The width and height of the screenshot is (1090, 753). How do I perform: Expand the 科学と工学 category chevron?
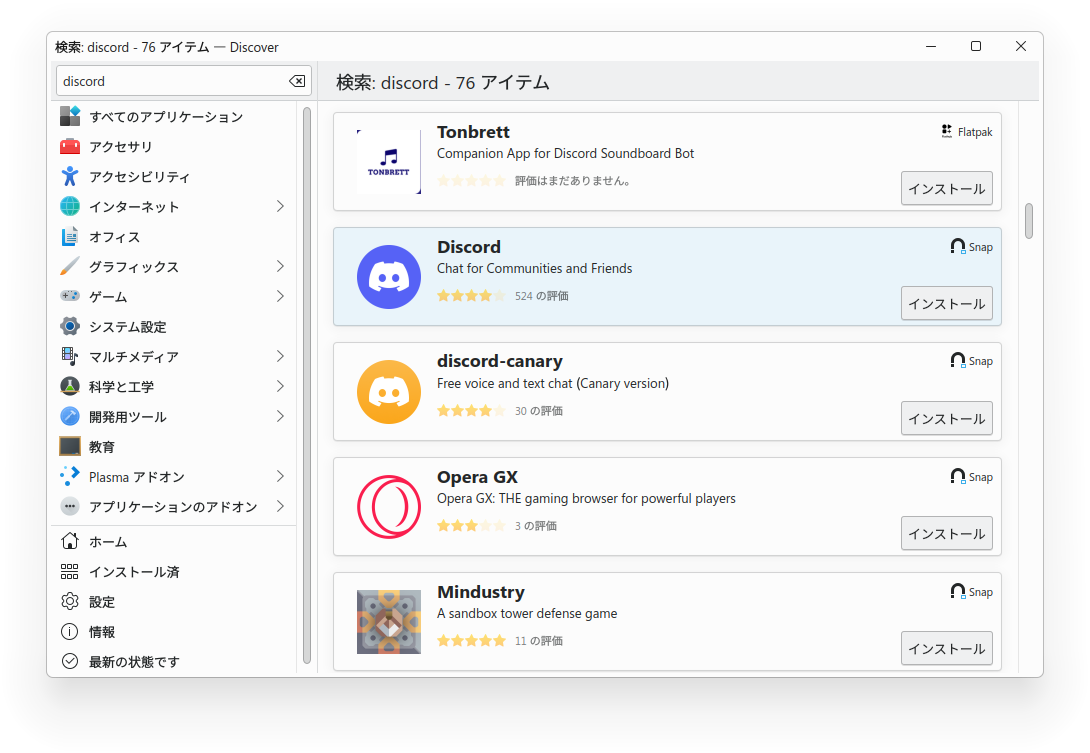pos(280,386)
